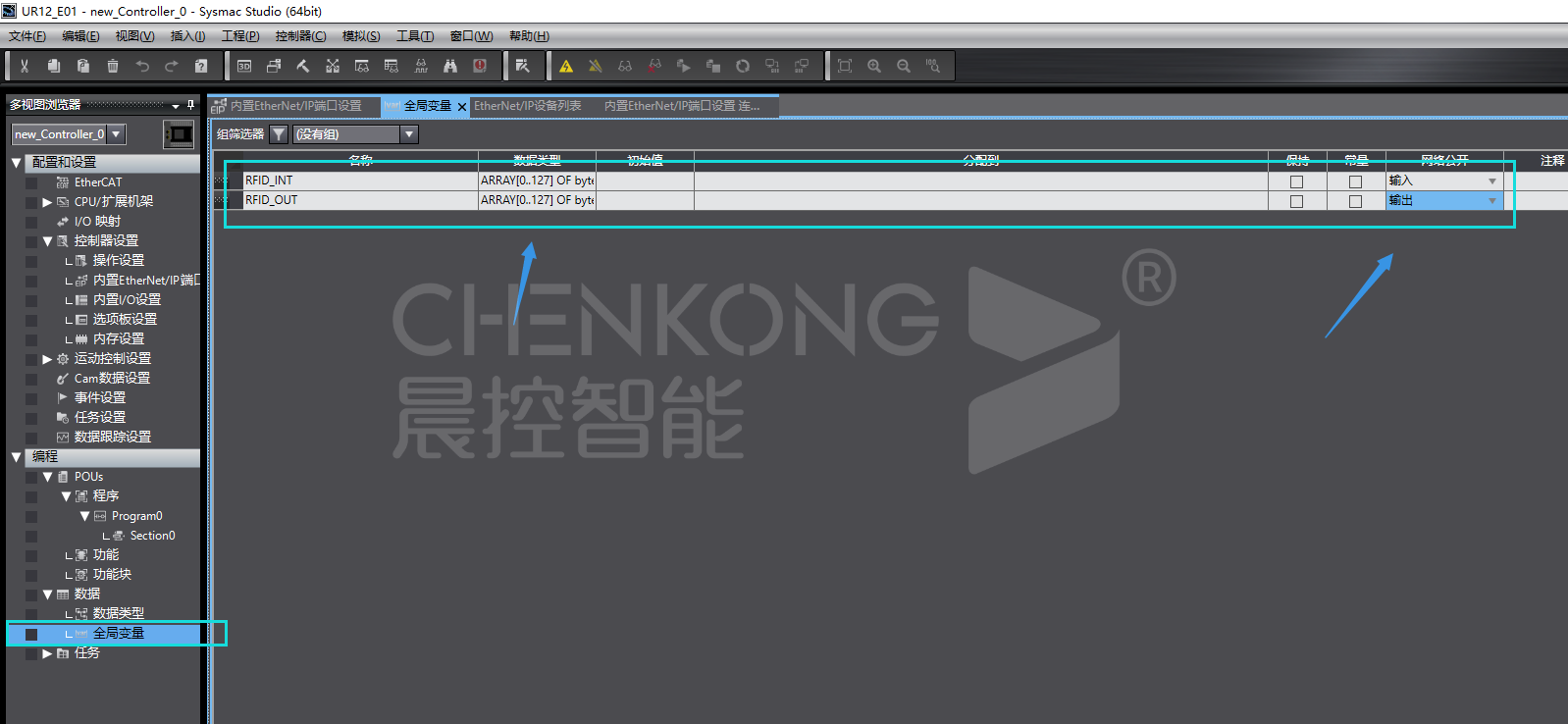Expand the 运动控制设置 tree node
This screenshot has width=1568, height=724.
pyautogui.click(x=47, y=359)
